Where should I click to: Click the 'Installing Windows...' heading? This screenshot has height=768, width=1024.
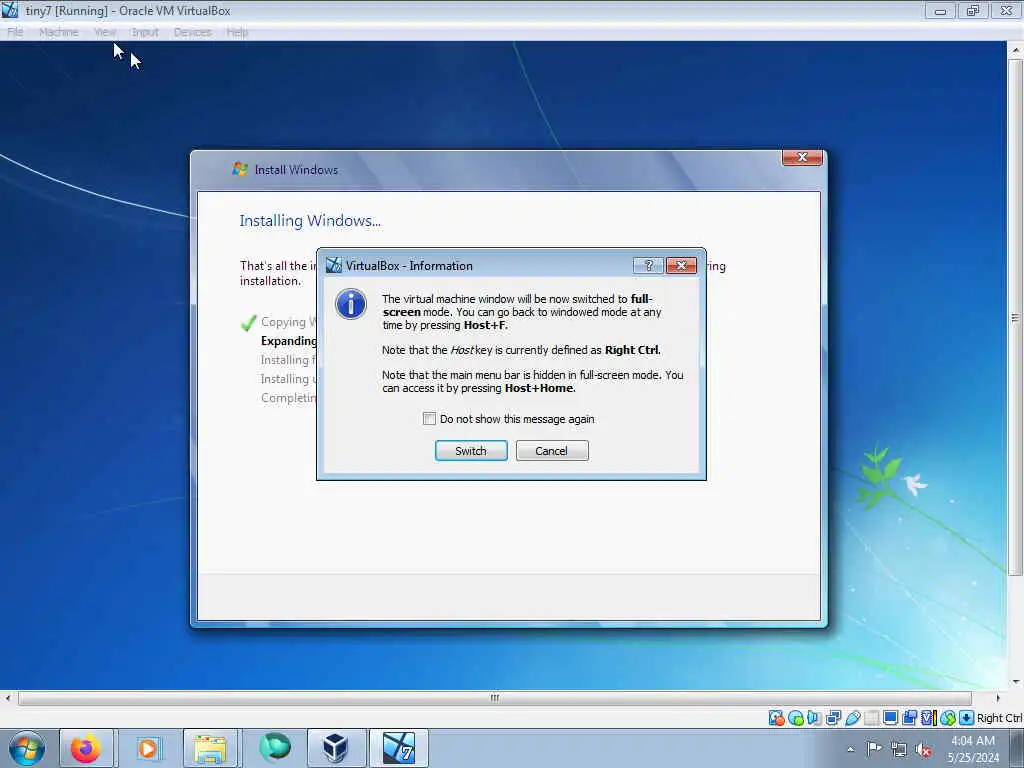310,221
